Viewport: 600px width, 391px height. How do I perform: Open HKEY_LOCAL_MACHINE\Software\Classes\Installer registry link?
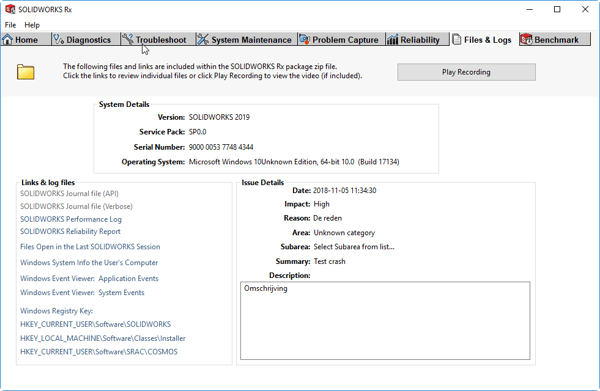coord(103,338)
